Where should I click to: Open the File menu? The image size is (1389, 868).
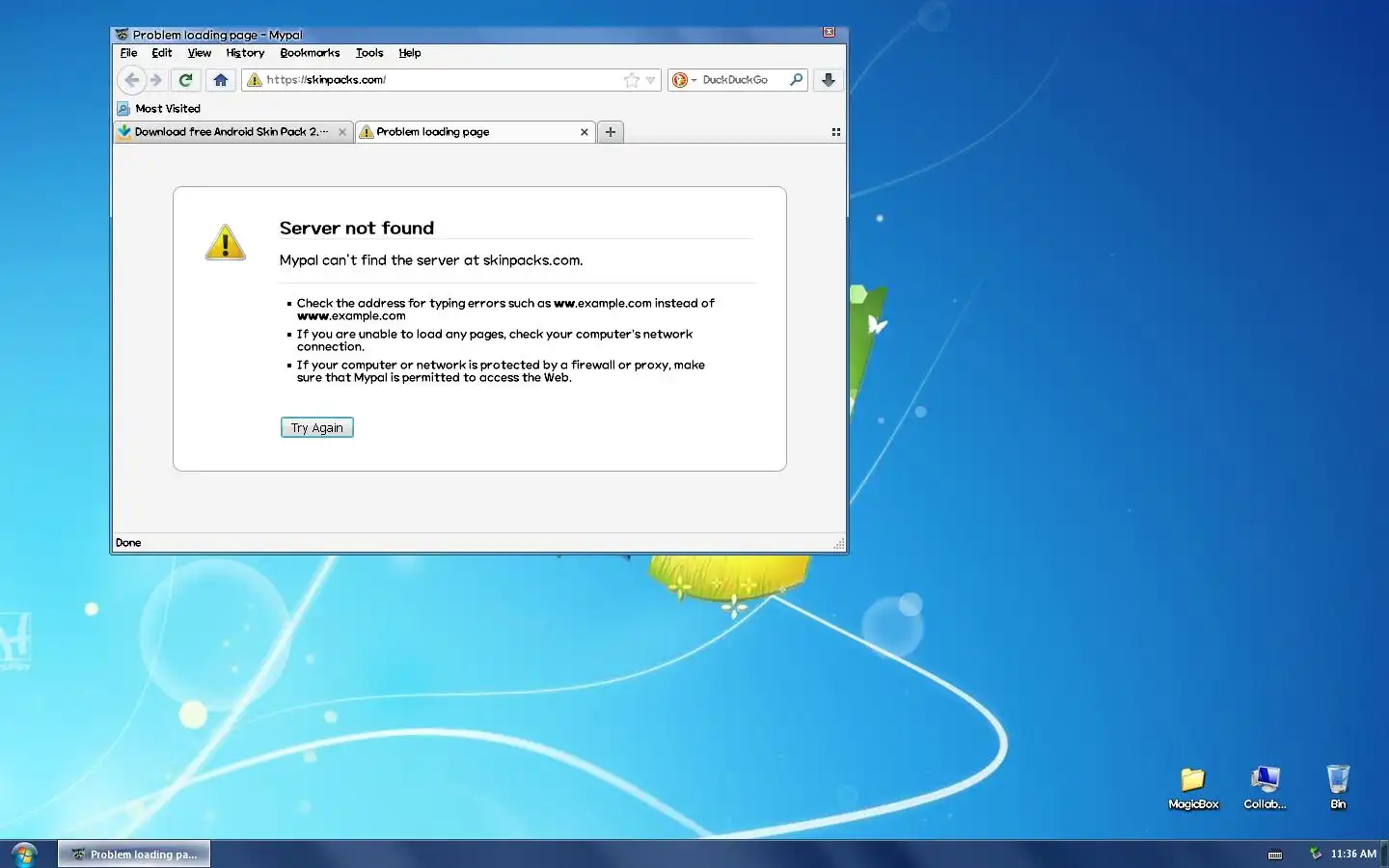pos(128,53)
